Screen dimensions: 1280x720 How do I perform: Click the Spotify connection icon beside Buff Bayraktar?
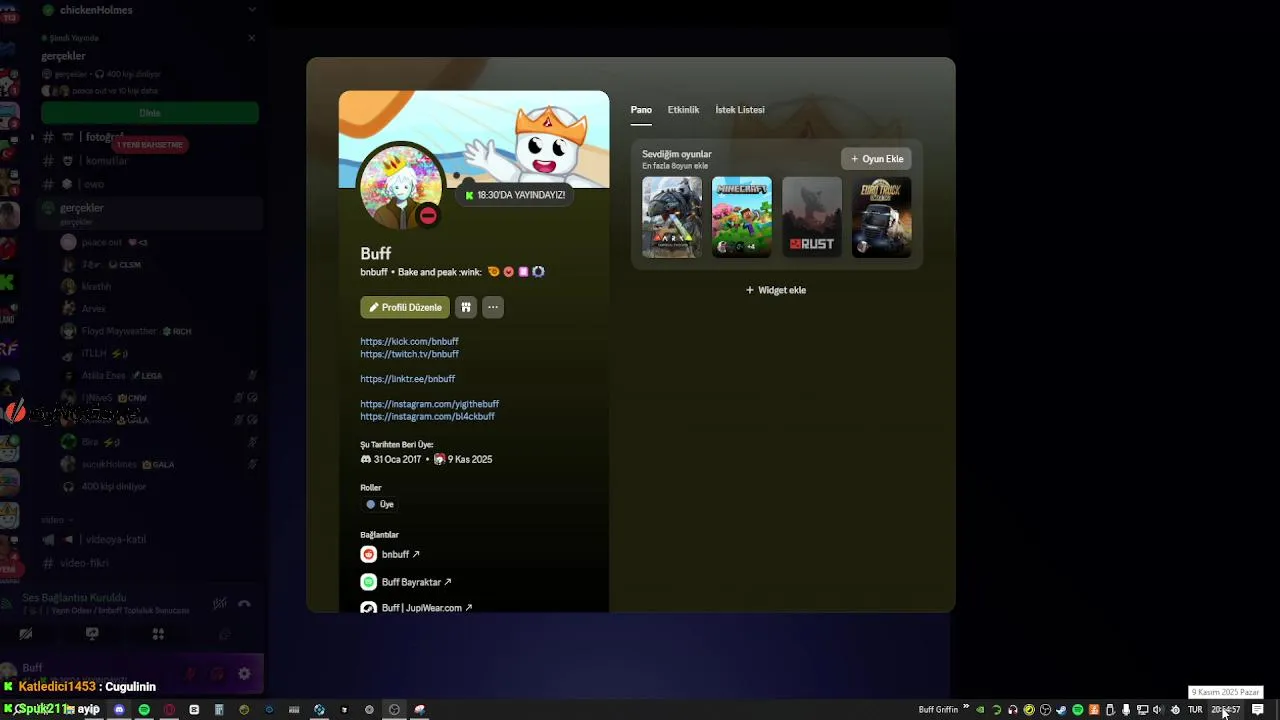369,582
